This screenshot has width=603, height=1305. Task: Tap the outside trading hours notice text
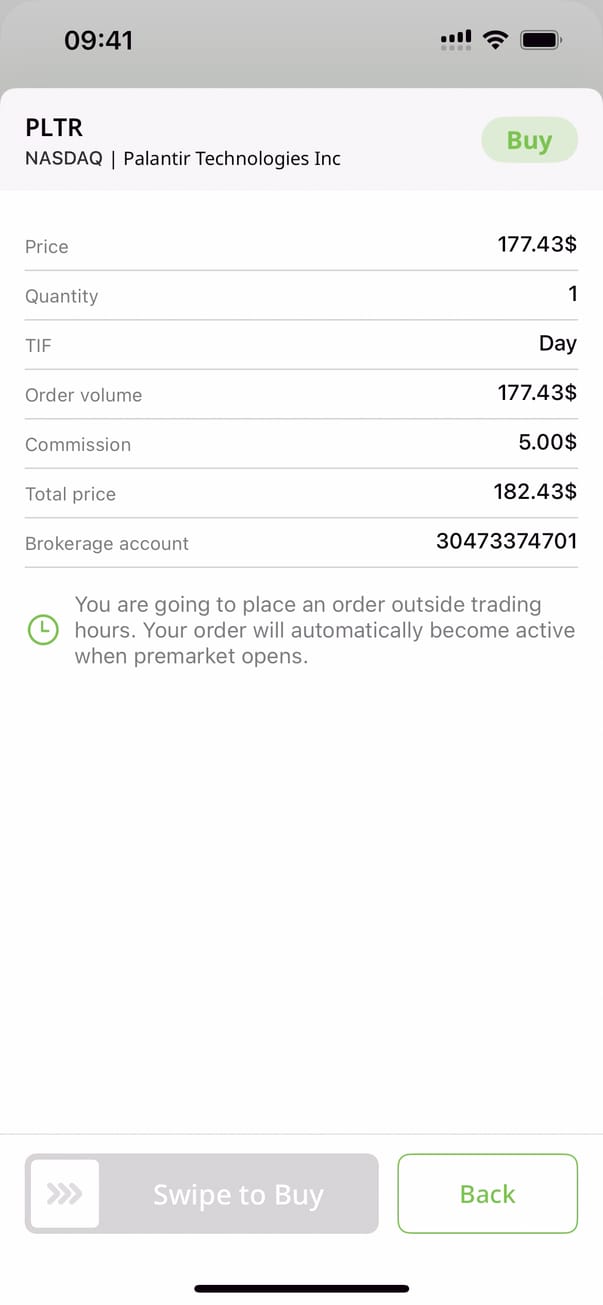click(324, 630)
